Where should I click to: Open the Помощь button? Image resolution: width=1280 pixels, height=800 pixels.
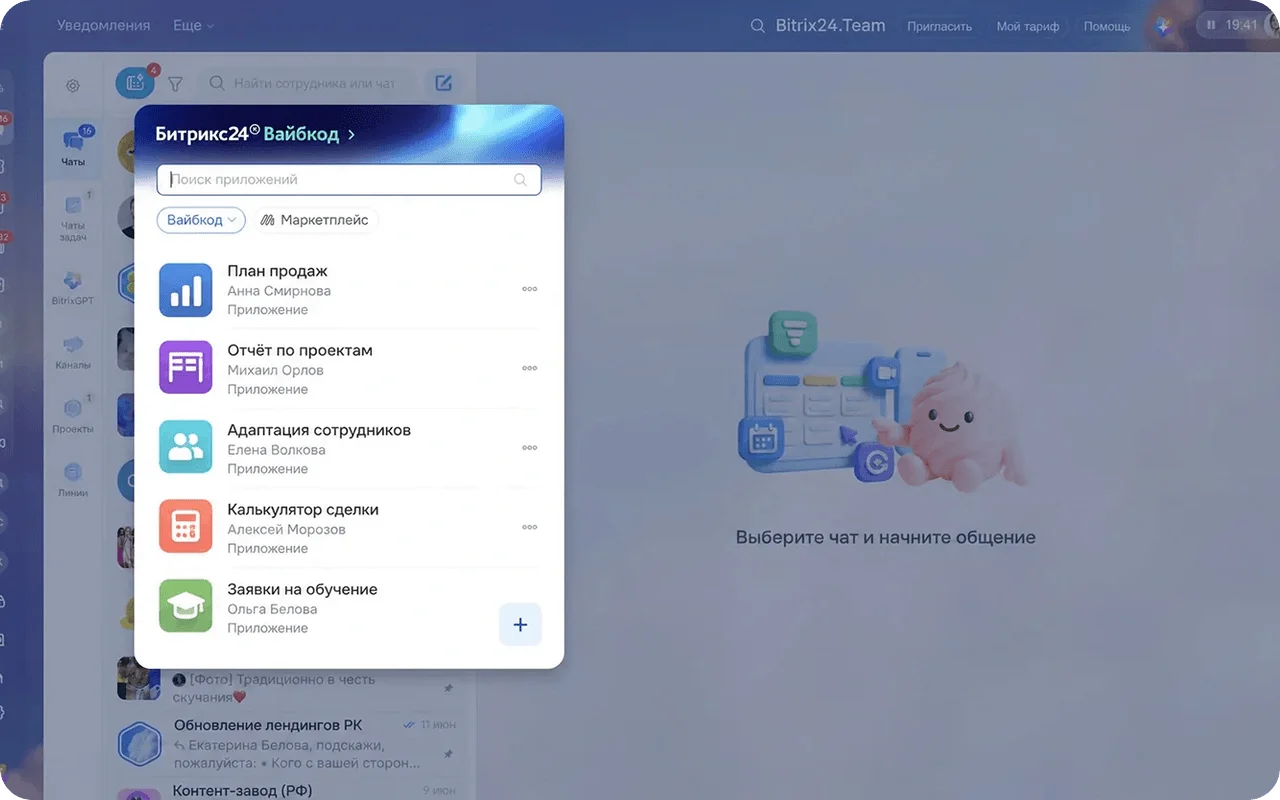pyautogui.click(x=1107, y=26)
